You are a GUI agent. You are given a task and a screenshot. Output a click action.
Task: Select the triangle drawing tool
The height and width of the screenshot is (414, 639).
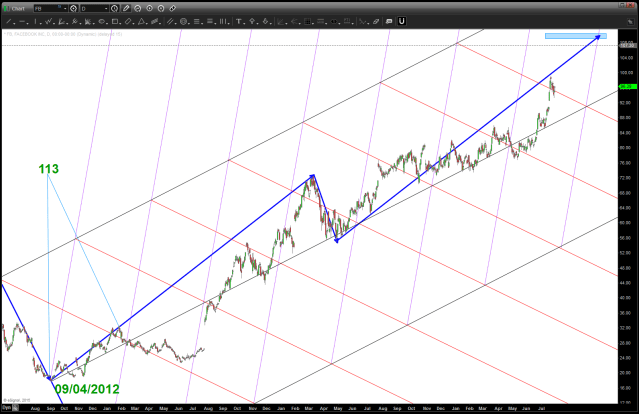tap(141, 21)
